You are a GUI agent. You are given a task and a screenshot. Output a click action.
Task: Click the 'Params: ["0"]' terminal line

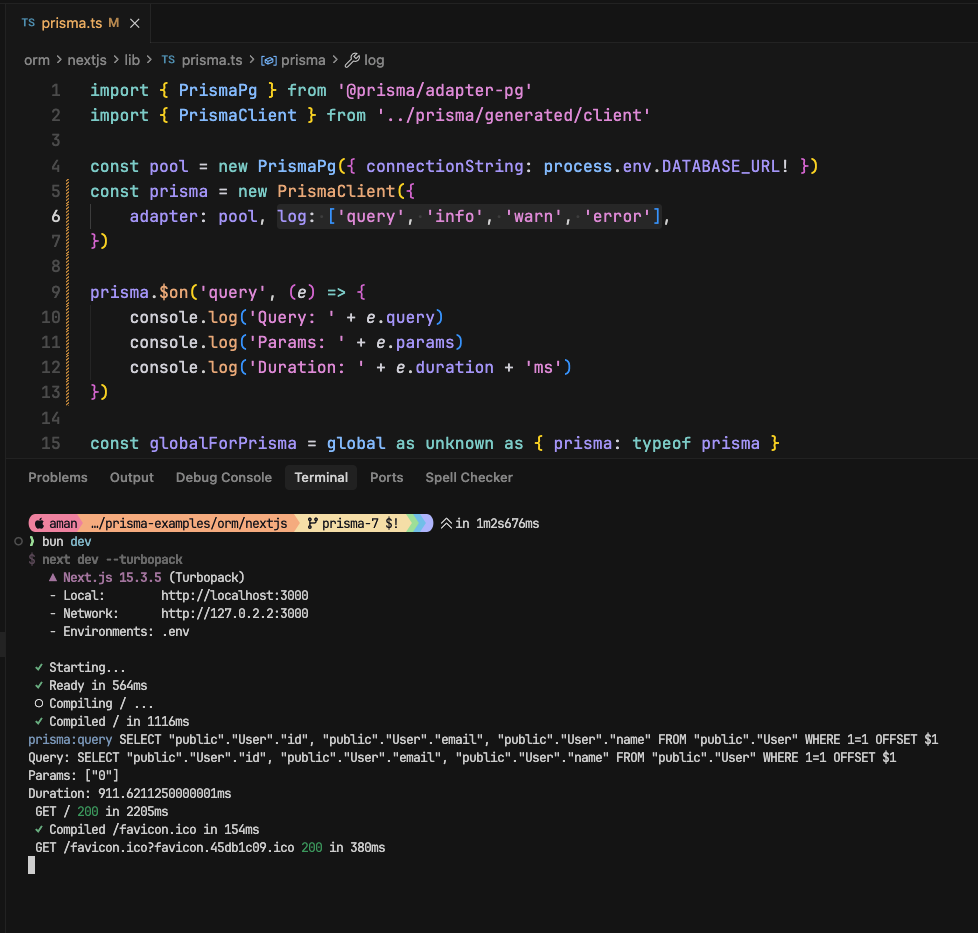[x=74, y=776]
